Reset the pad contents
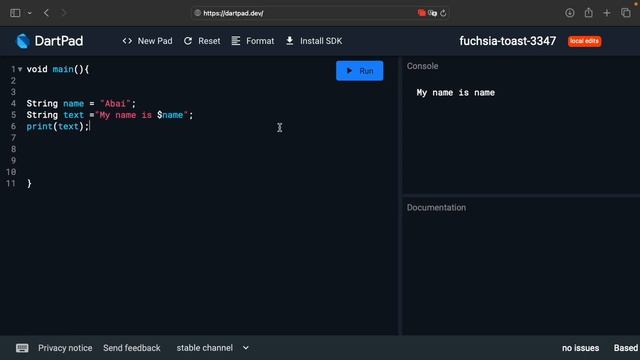Screen dimensions: 640x360 point(202,41)
